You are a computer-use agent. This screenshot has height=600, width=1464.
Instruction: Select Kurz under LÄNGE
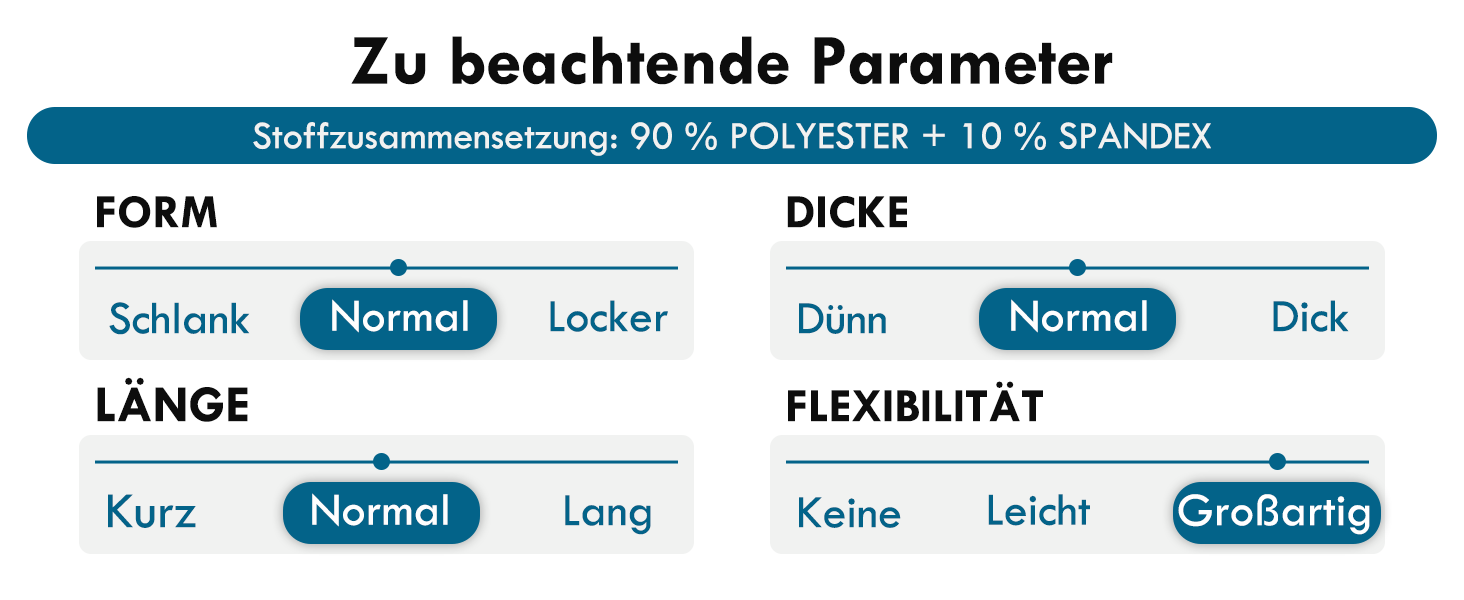coord(151,513)
